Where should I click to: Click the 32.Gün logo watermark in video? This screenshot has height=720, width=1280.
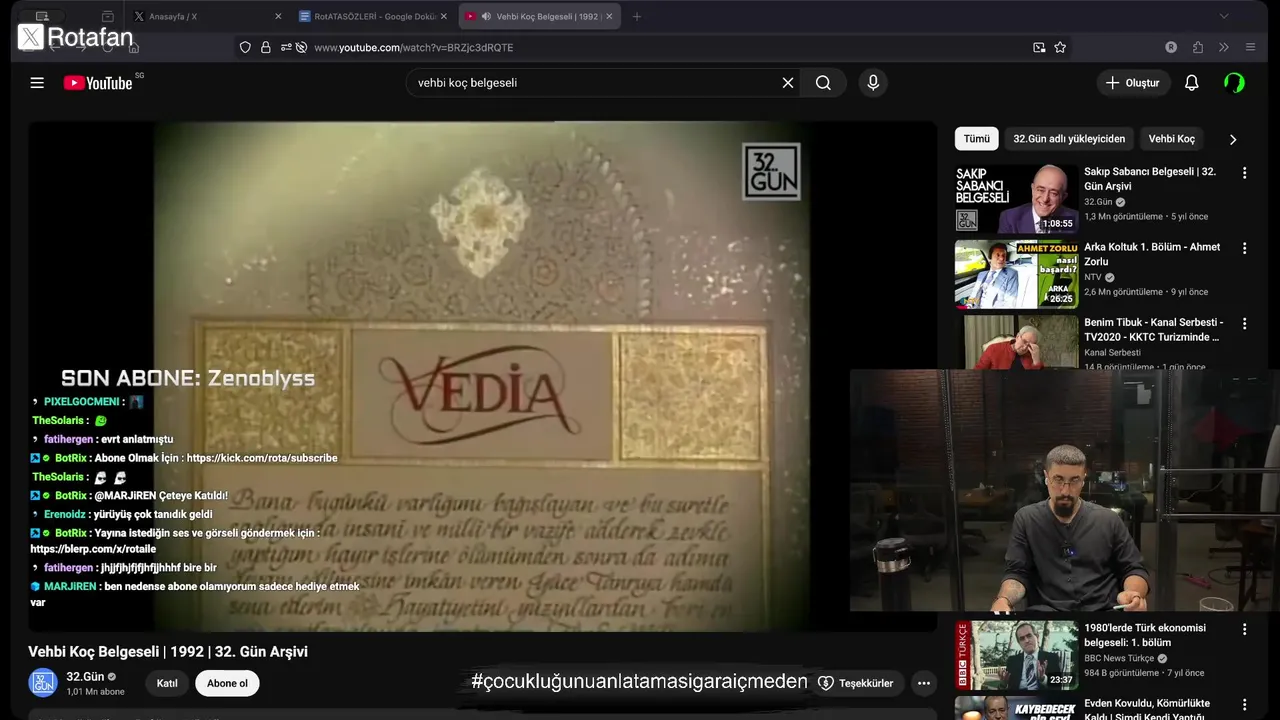click(771, 172)
